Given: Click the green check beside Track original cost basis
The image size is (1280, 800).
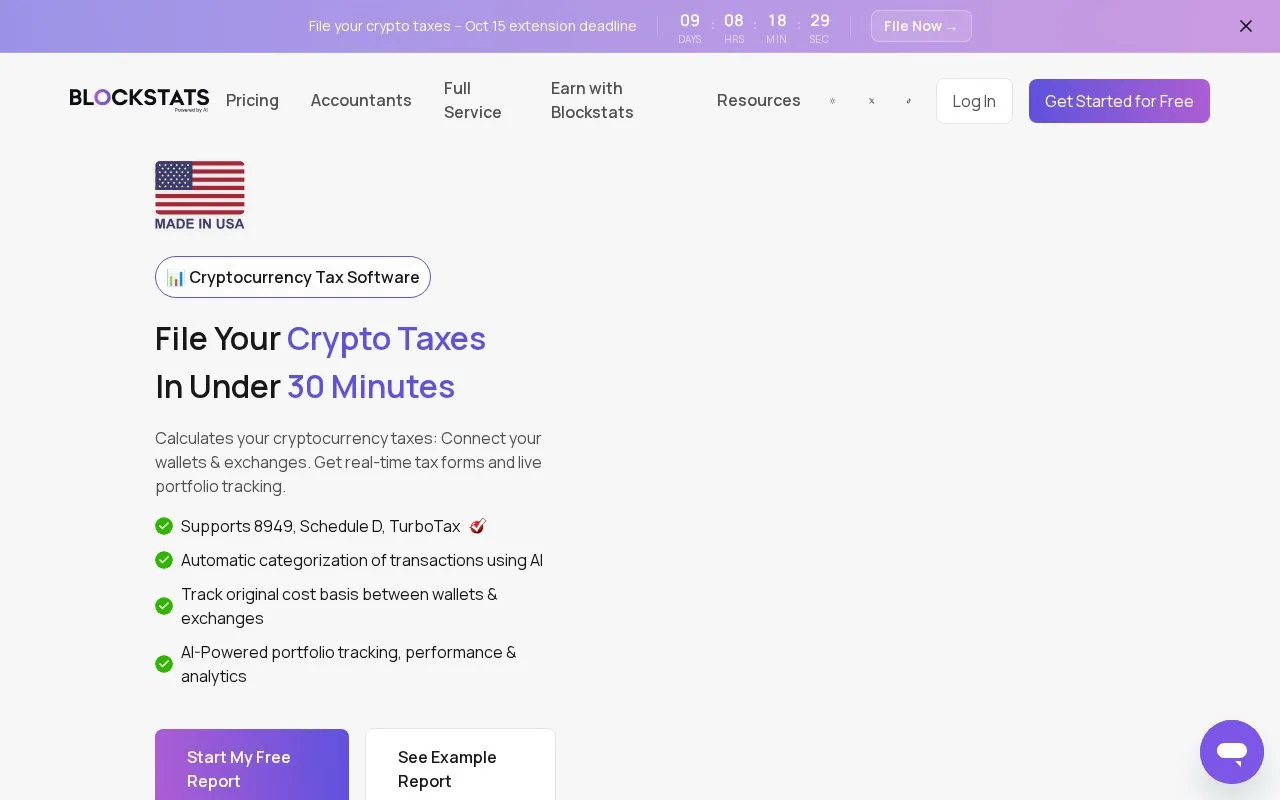Looking at the screenshot, I should 164,606.
